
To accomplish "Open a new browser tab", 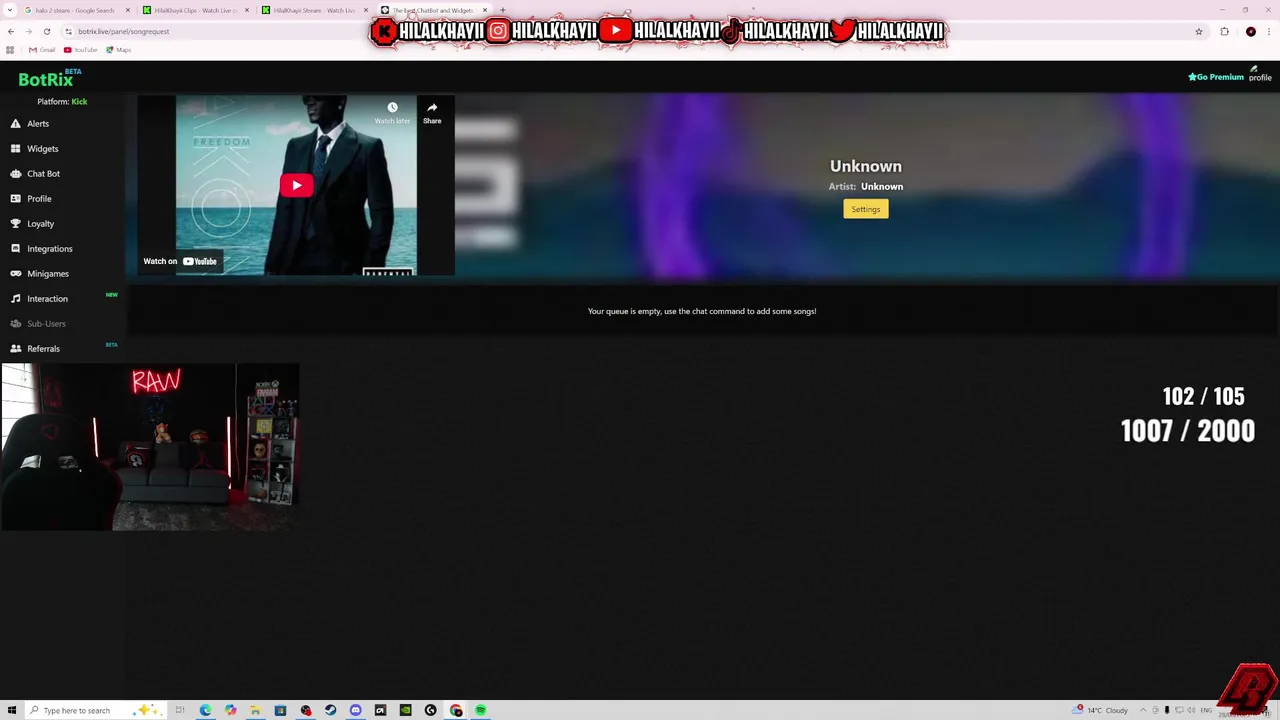I will [x=503, y=10].
